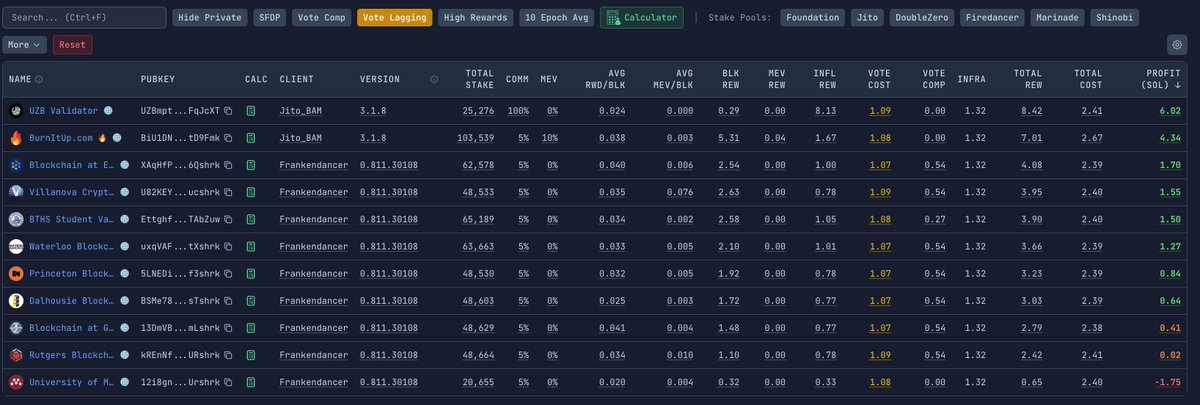Open the University of M validator link
The width and height of the screenshot is (1200, 405).
[70, 381]
